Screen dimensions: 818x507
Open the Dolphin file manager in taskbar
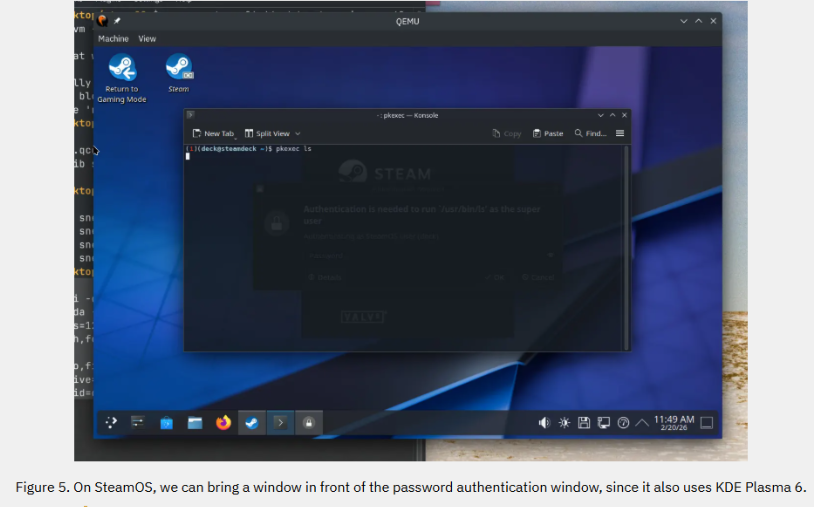[195, 422]
